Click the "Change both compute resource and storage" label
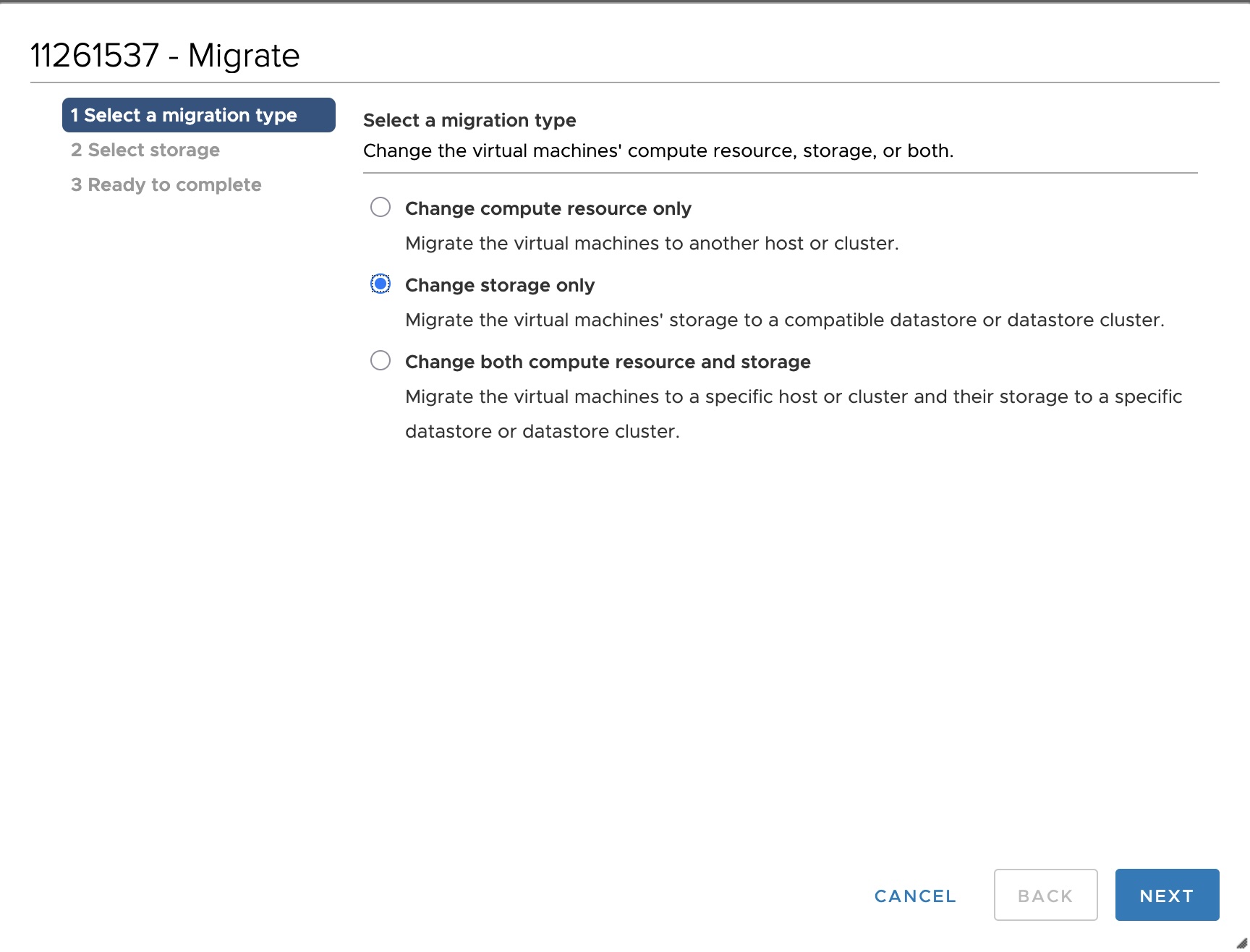This screenshot has width=1250, height=952. click(x=608, y=362)
